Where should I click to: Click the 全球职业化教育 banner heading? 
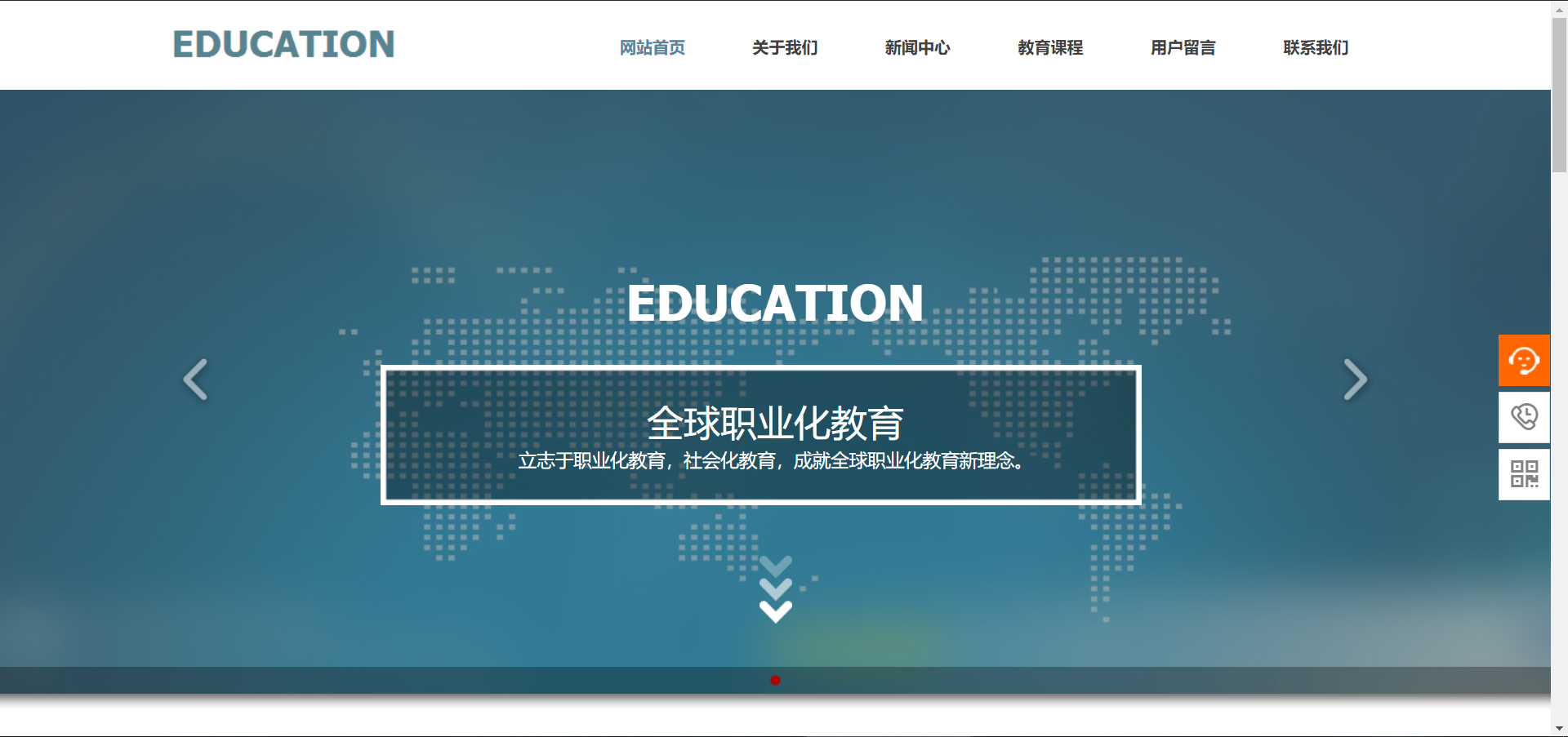pyautogui.click(x=774, y=424)
